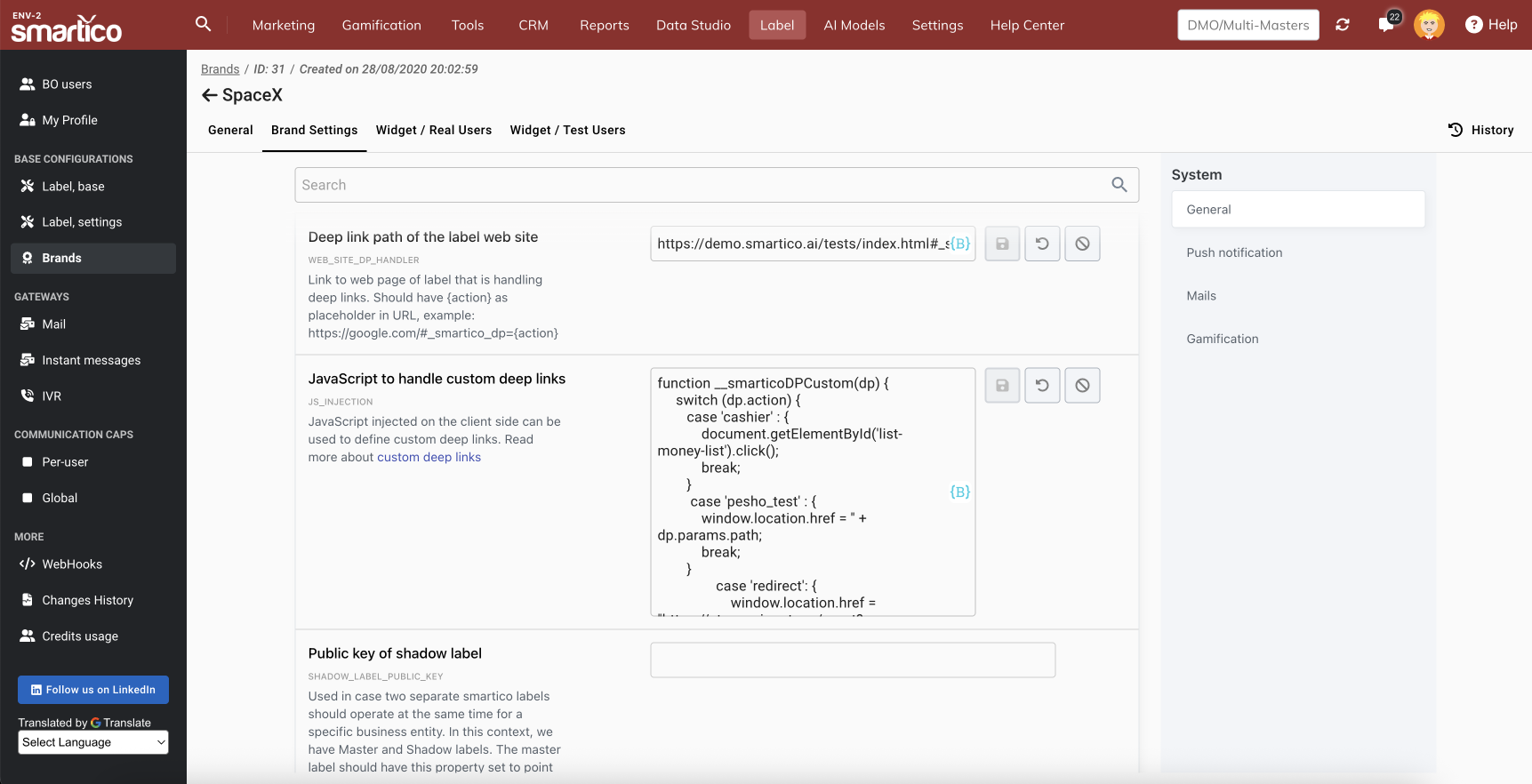
Task: Click Follow us on LinkedIn button
Action: [93, 690]
